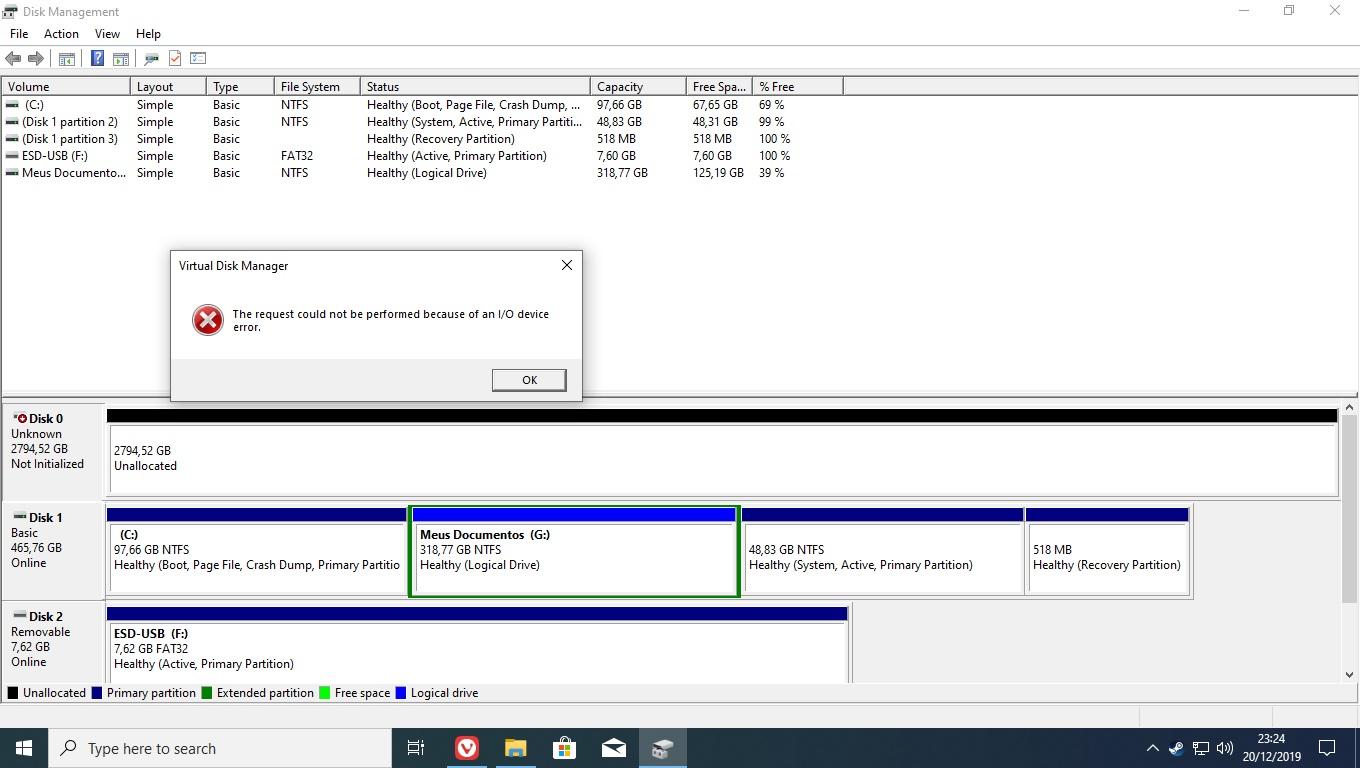Show hidden tray icons chevron

(1152, 748)
